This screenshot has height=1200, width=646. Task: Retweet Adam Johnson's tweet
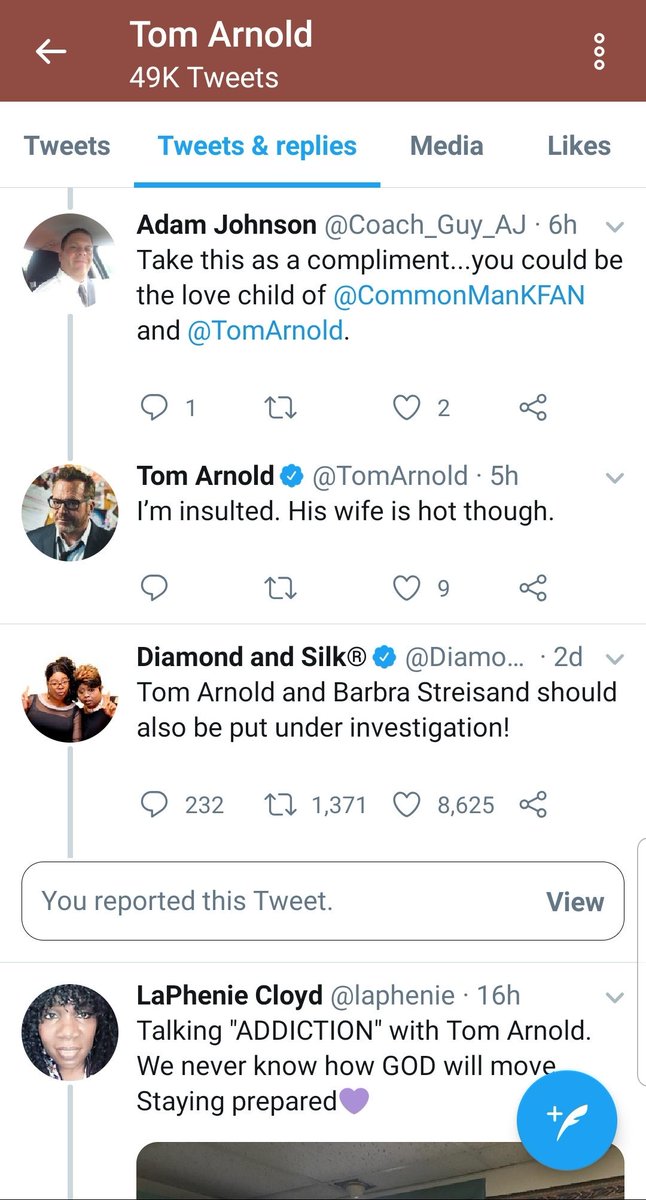click(281, 407)
